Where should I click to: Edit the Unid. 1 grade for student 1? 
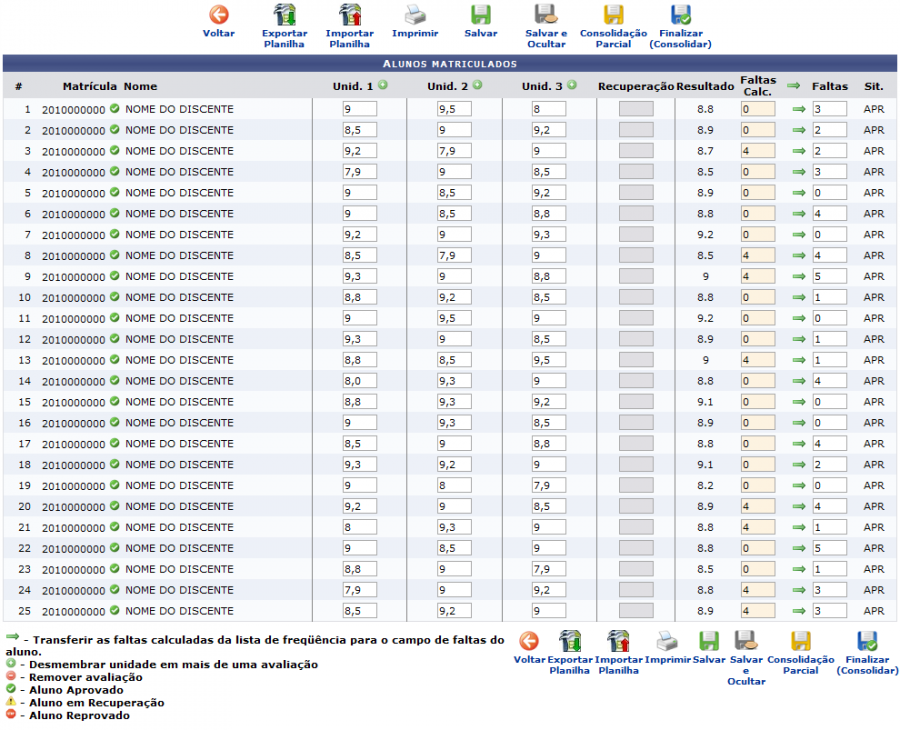359,109
